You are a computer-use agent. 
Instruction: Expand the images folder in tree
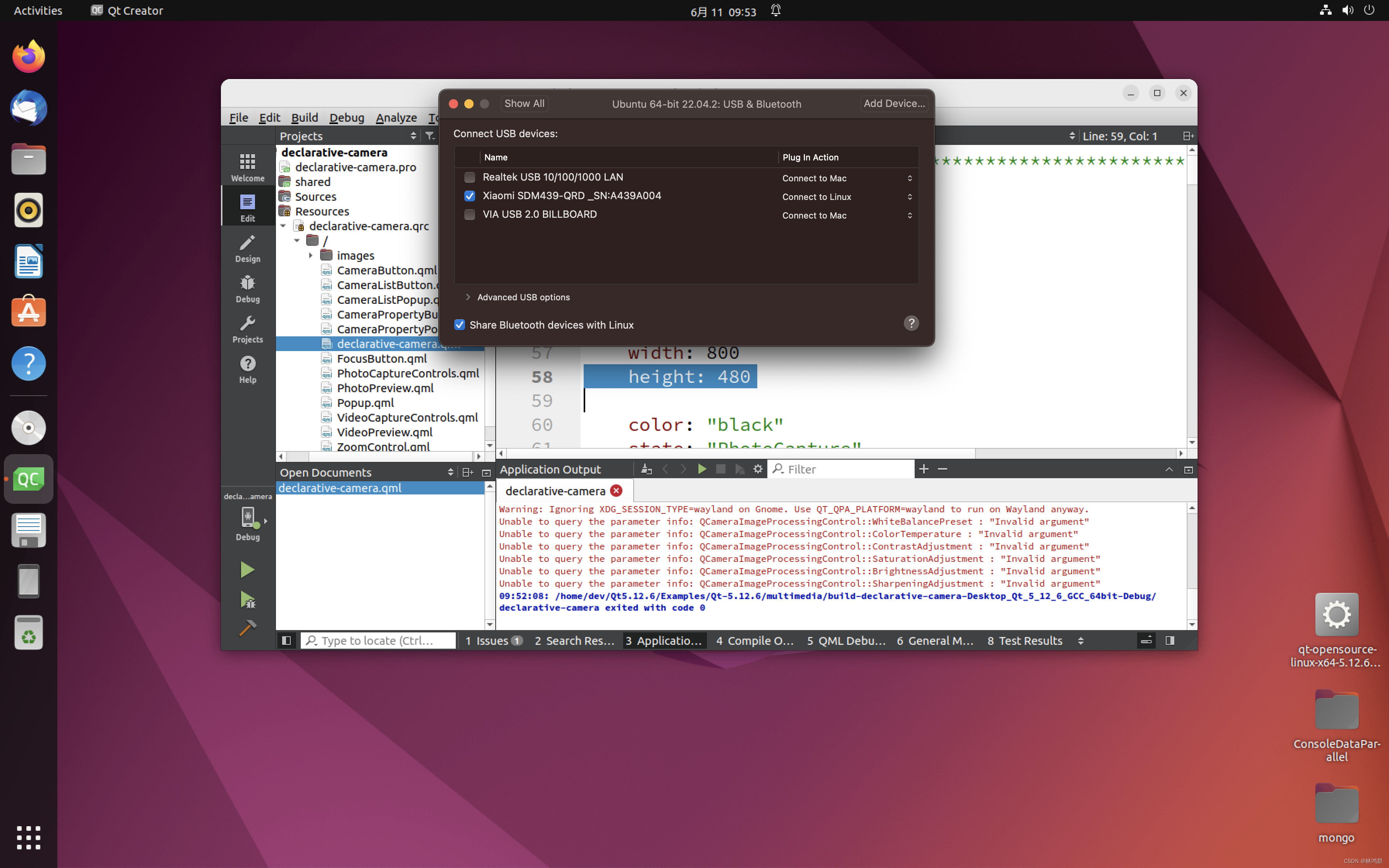(x=310, y=255)
